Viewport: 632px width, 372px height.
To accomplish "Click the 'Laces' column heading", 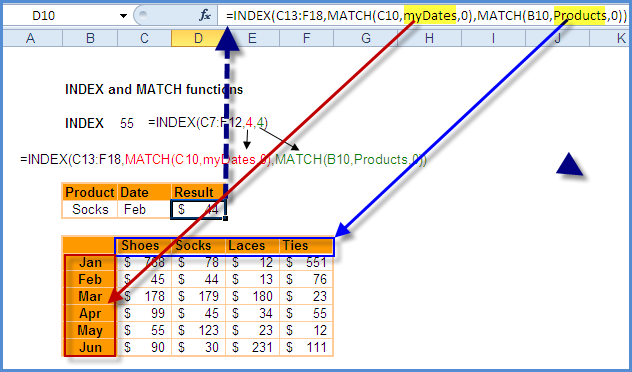I will click(252, 245).
